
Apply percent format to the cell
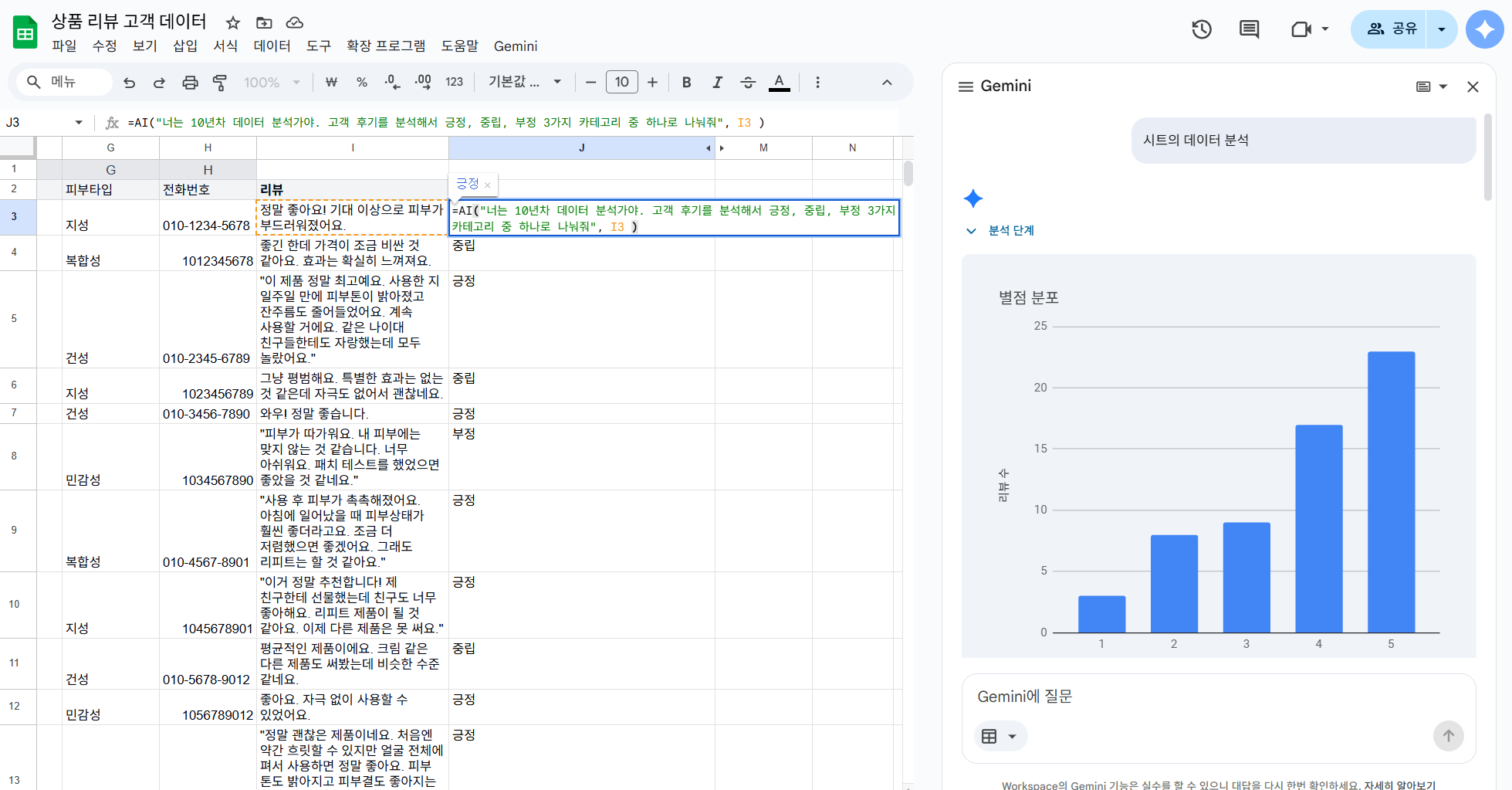point(361,82)
